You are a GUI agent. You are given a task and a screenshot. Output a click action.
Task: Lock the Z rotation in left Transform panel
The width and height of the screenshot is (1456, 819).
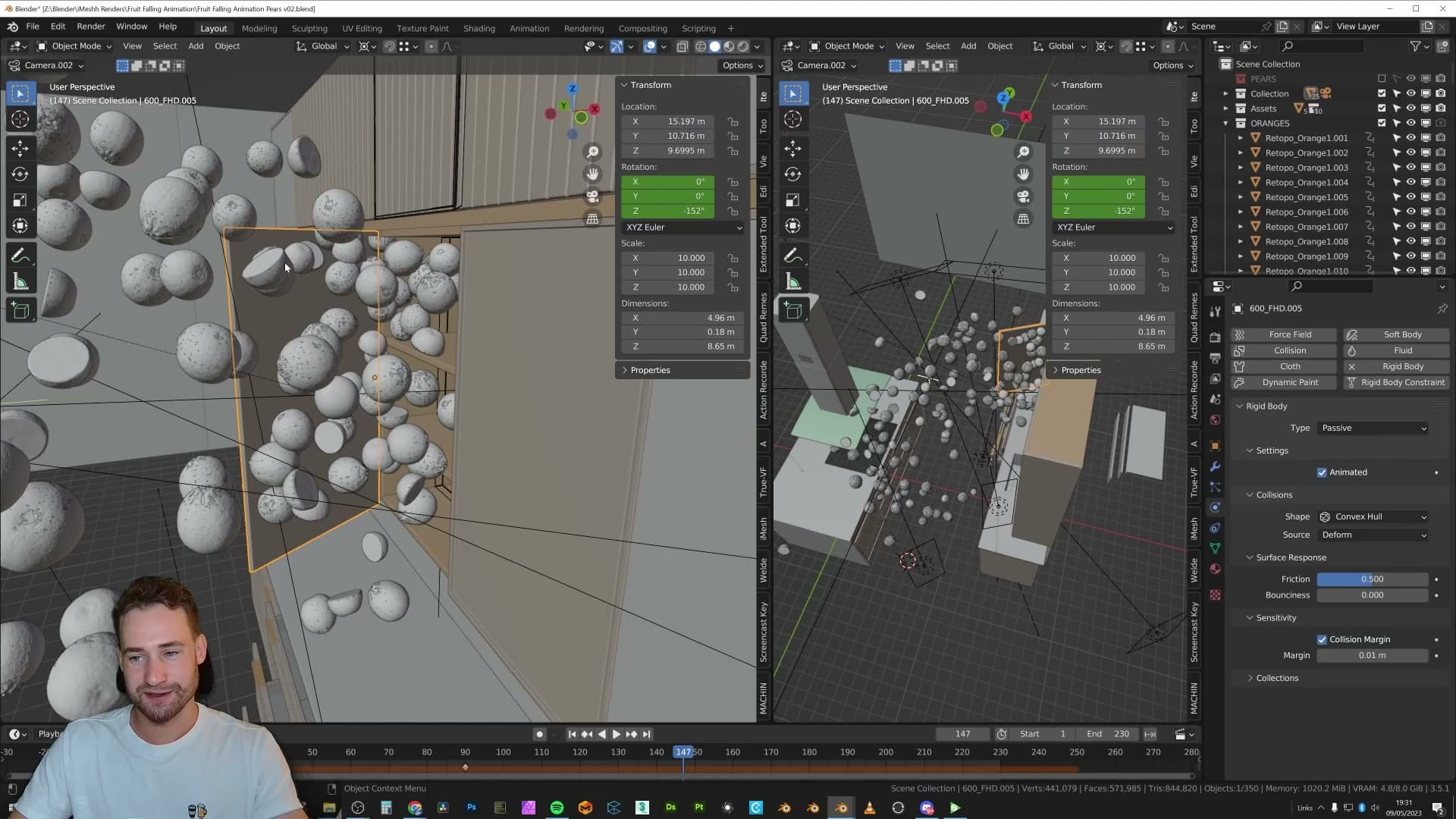tap(733, 211)
